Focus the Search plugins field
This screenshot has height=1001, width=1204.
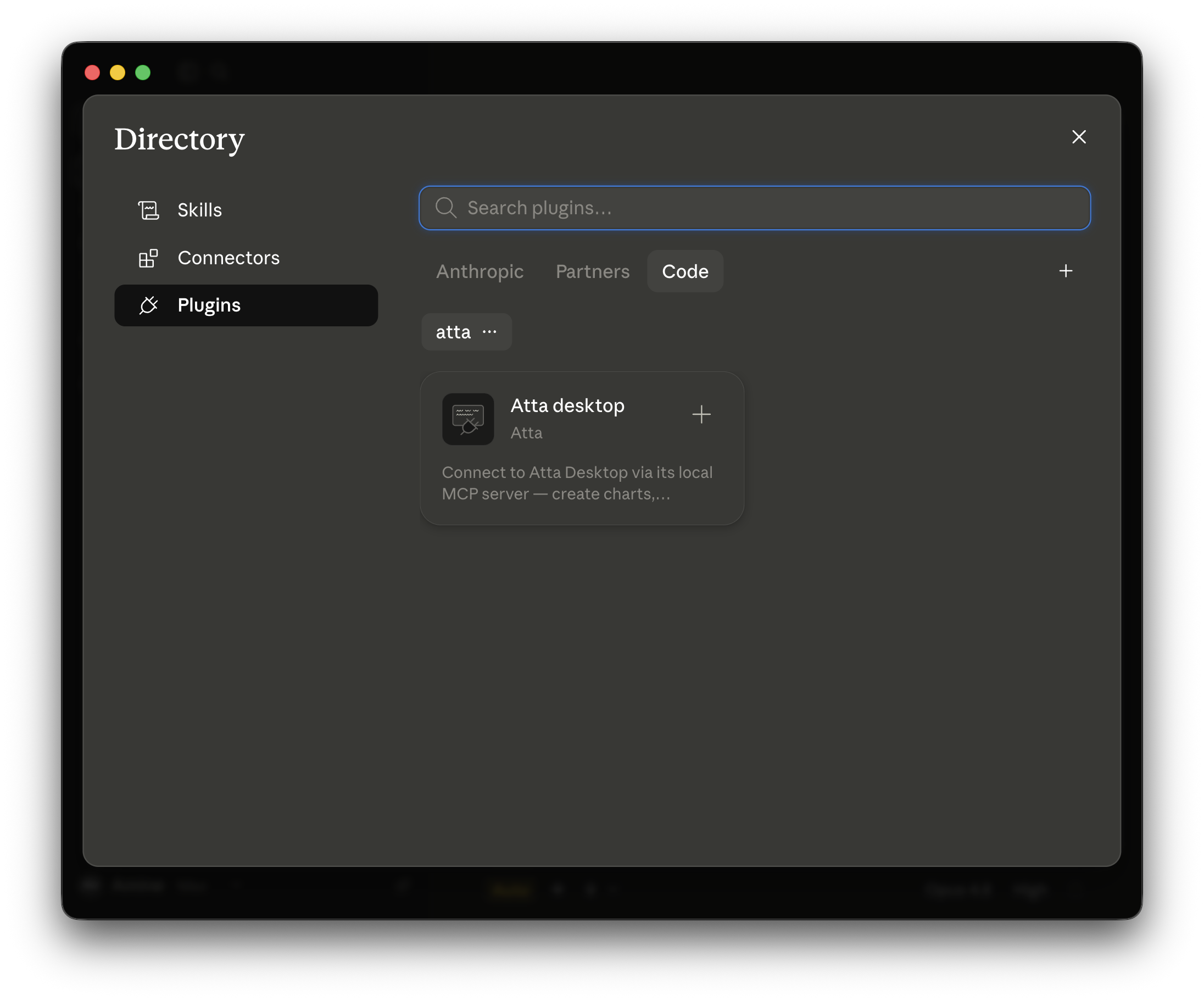[x=755, y=208]
